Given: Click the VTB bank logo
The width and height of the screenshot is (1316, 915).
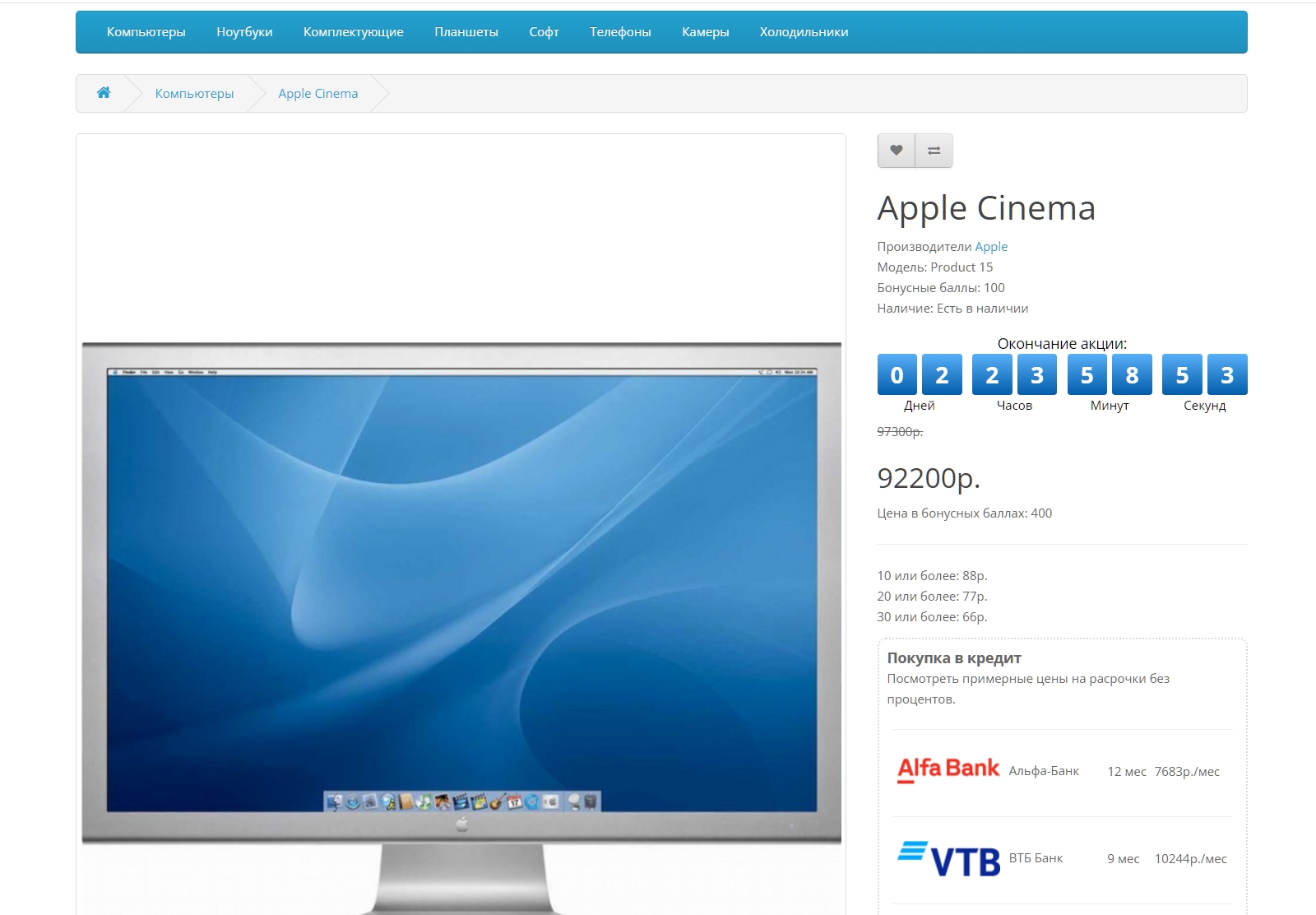Looking at the screenshot, I should pos(948,858).
